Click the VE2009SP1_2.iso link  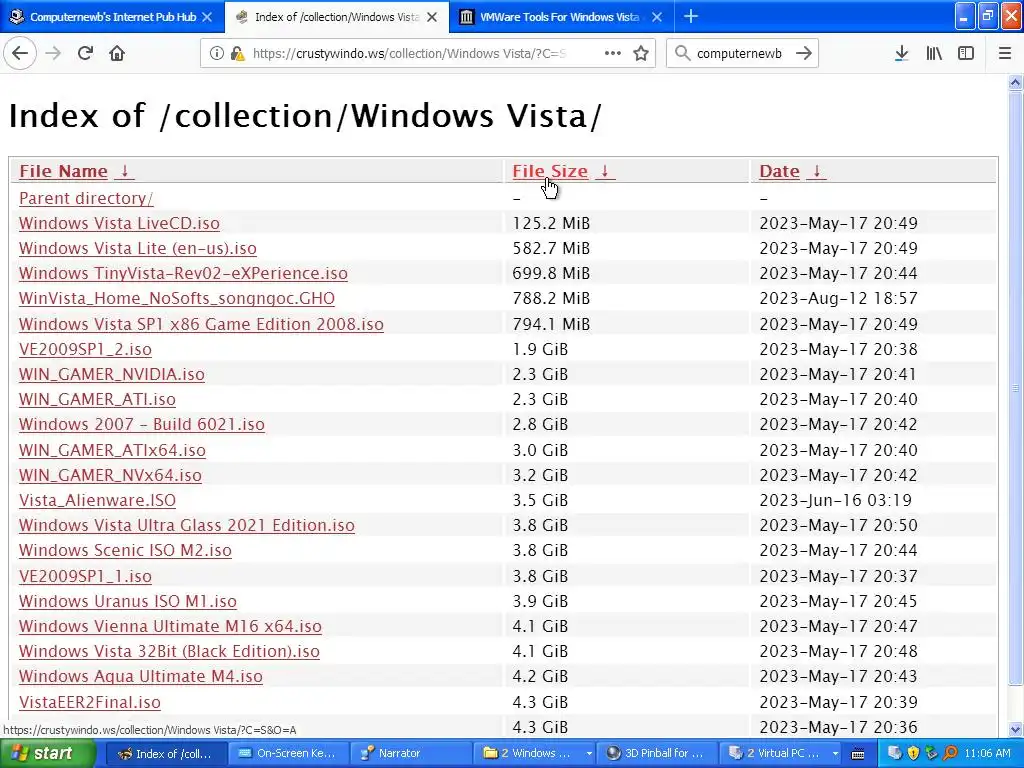86,349
